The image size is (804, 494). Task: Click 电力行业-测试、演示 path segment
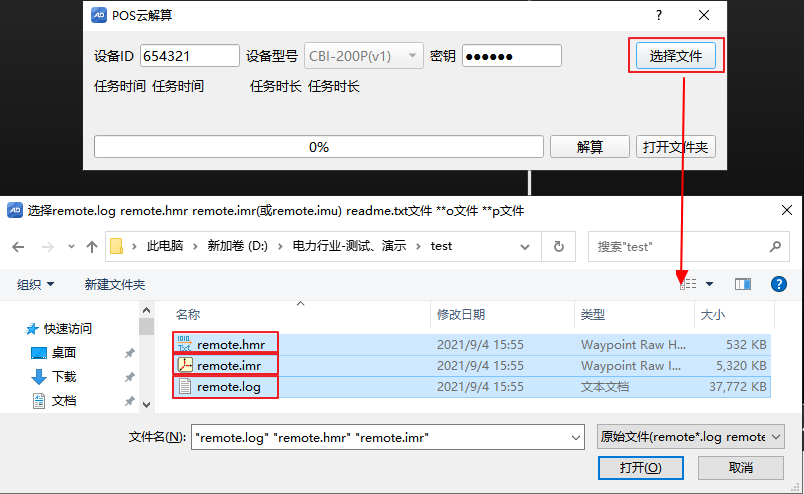tap(349, 246)
